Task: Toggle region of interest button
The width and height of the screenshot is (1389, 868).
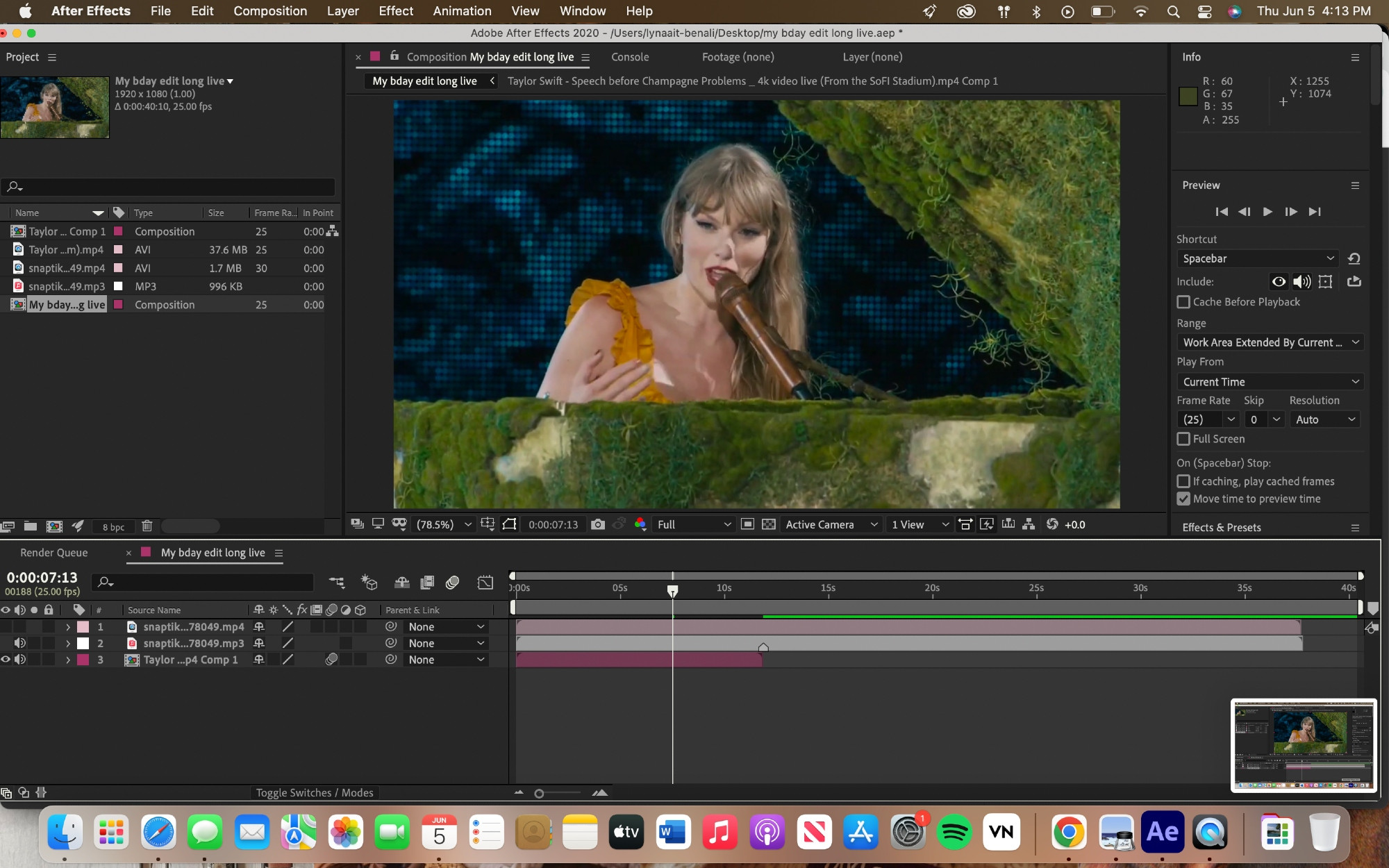Action: tap(747, 524)
